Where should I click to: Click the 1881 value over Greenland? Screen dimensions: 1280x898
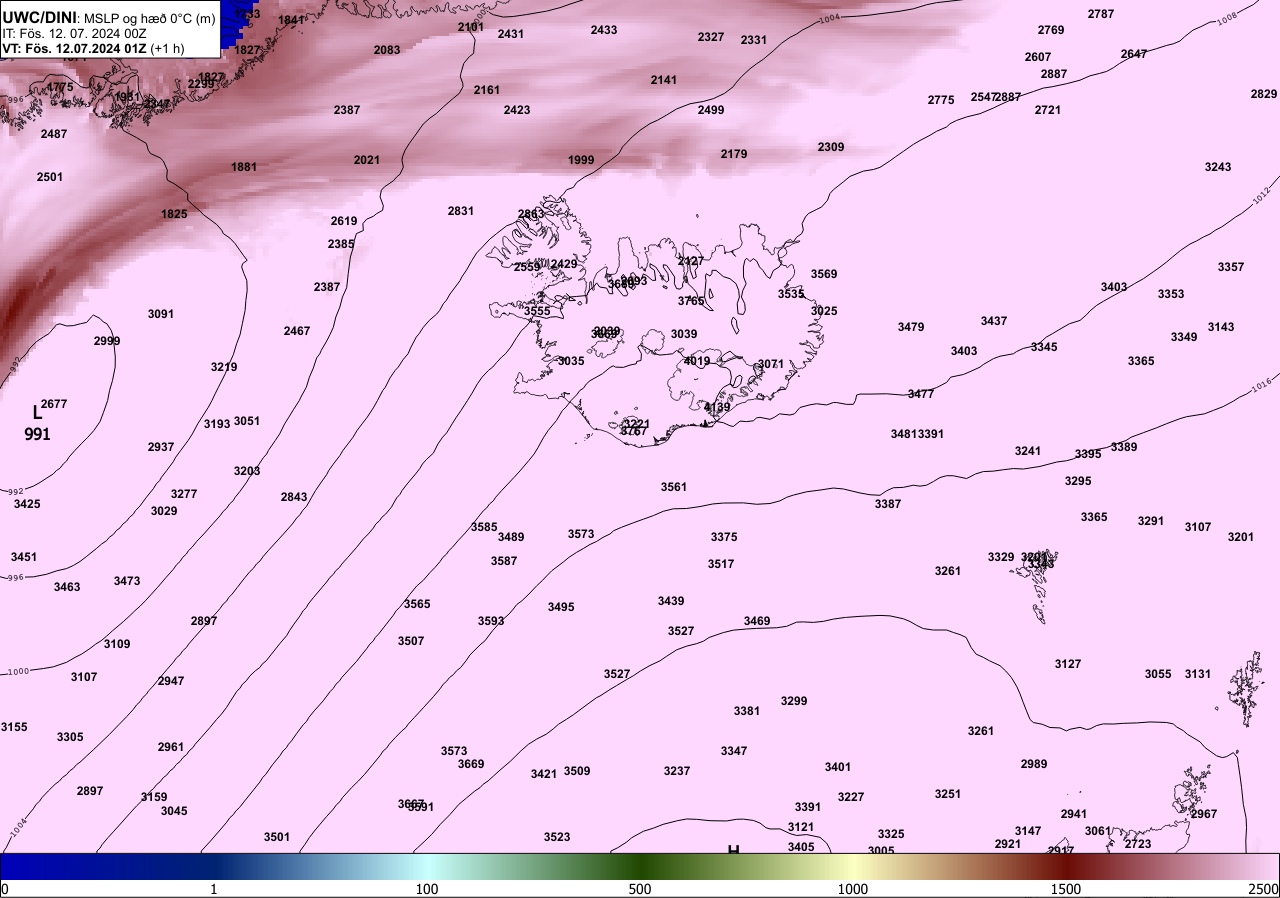click(244, 167)
